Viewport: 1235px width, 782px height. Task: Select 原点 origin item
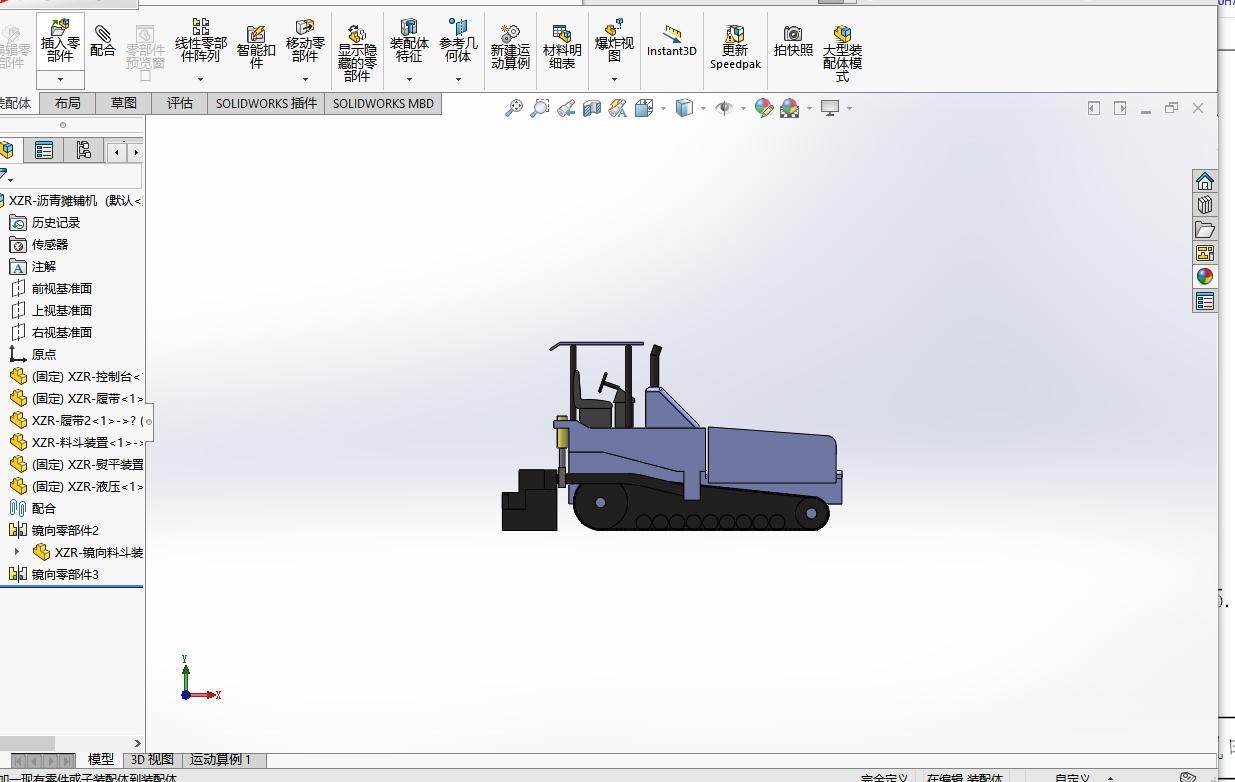coord(44,355)
